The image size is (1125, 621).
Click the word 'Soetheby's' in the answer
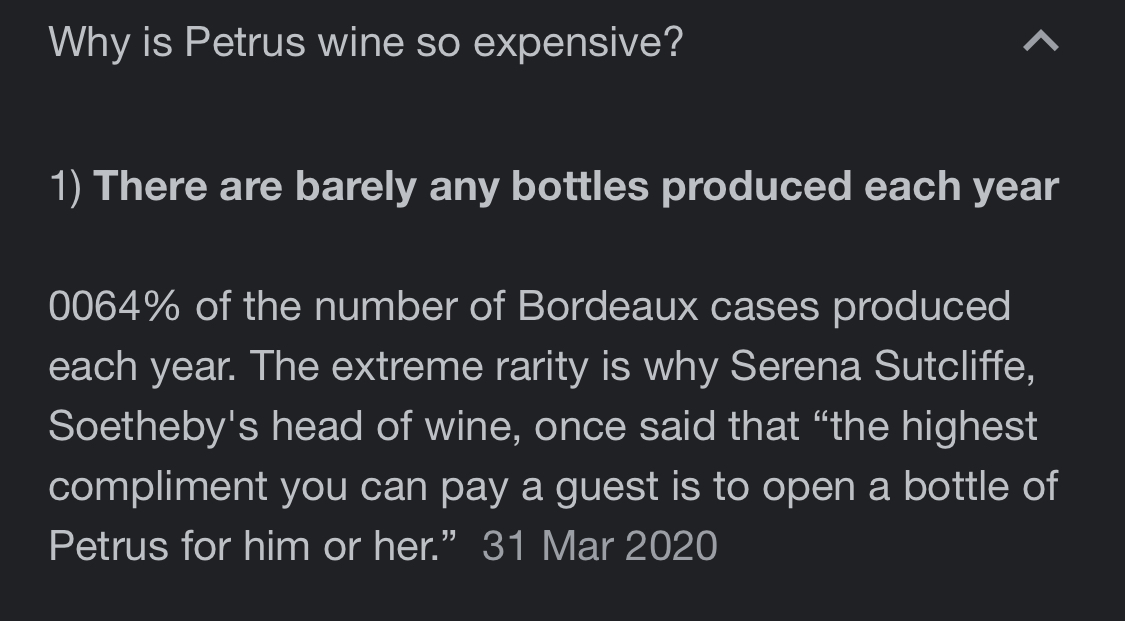[x=153, y=427]
